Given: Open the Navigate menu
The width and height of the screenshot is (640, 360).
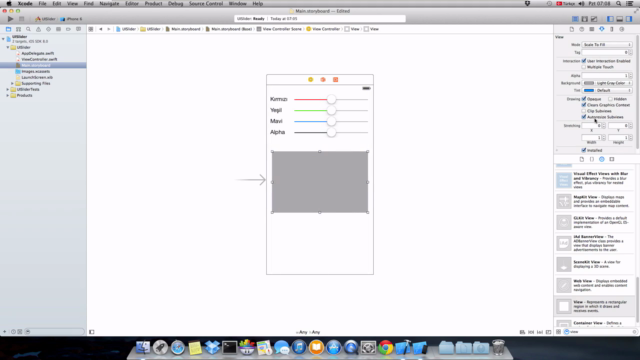Looking at the screenshot, I should [x=109, y=3].
